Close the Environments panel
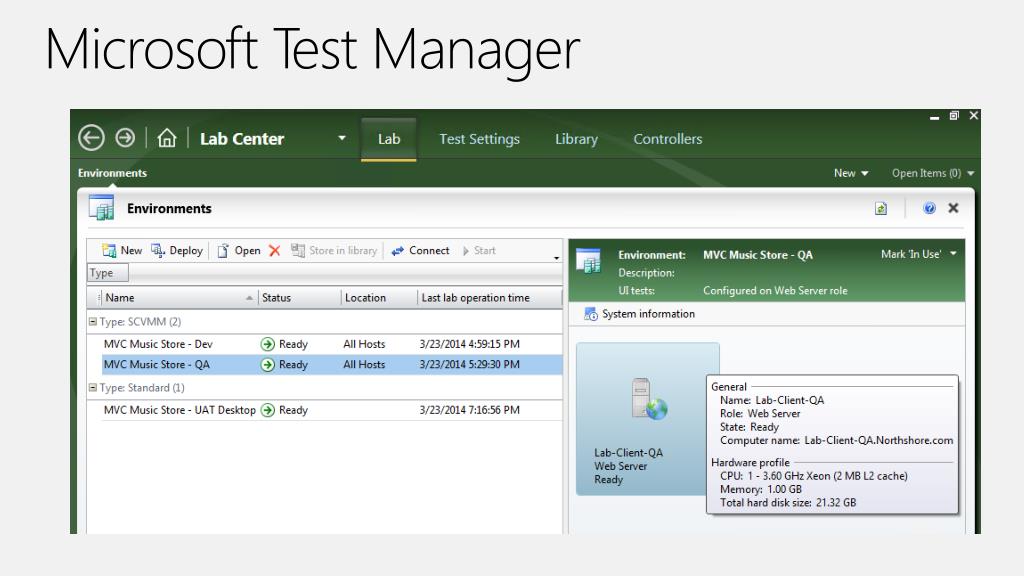This screenshot has height=576, width=1024. [953, 208]
